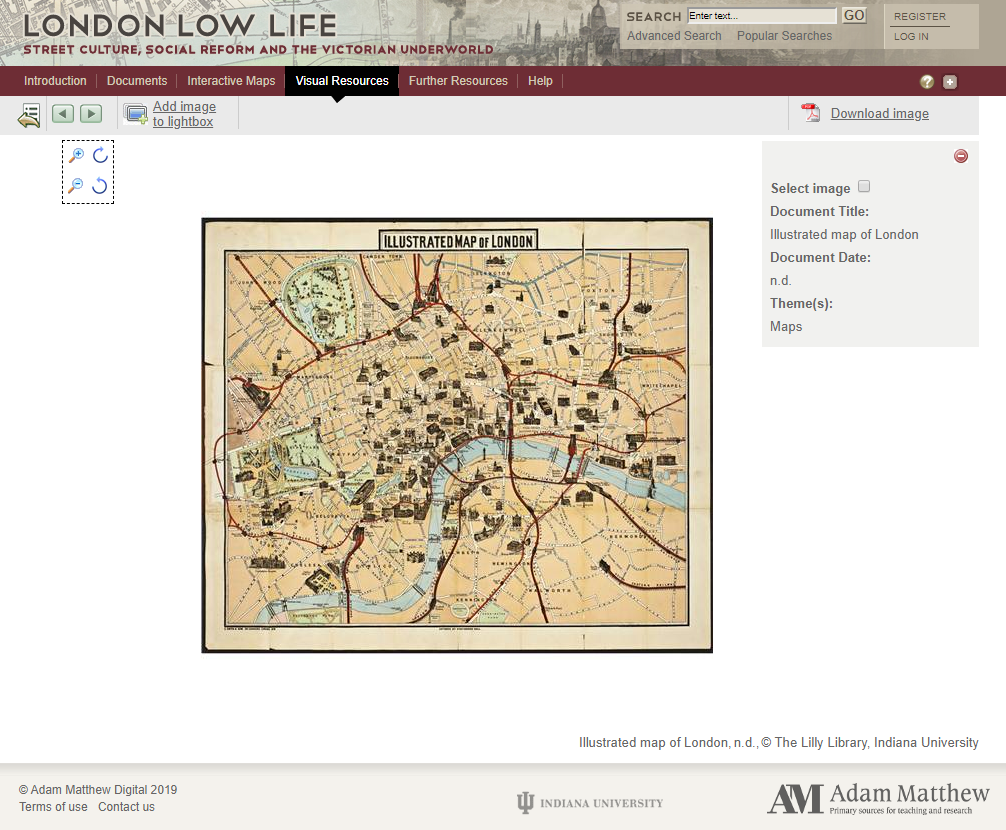
Task: Click the LOG IN link
Action: point(911,37)
